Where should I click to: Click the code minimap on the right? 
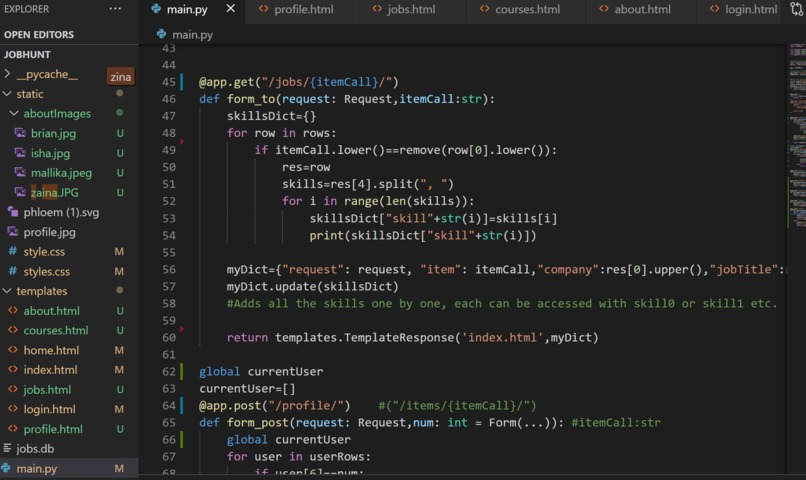[x=797, y=136]
